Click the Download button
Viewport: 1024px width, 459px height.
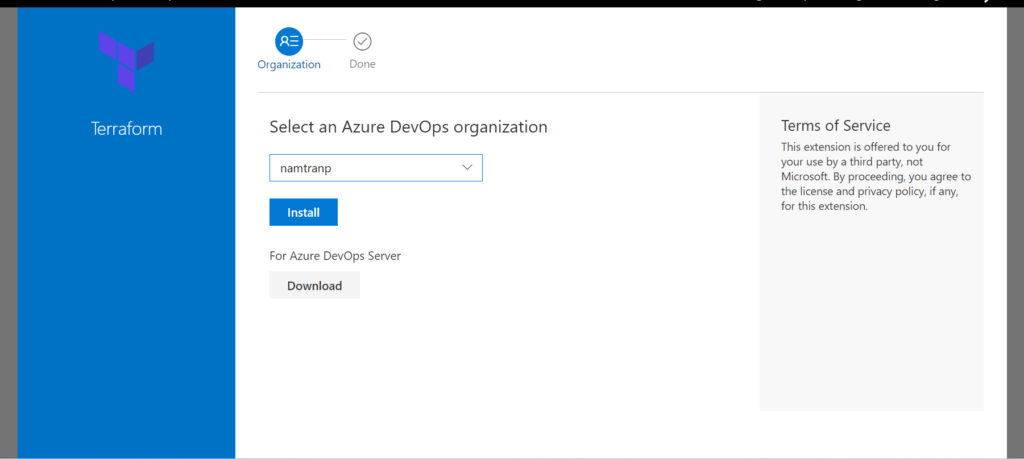point(314,285)
